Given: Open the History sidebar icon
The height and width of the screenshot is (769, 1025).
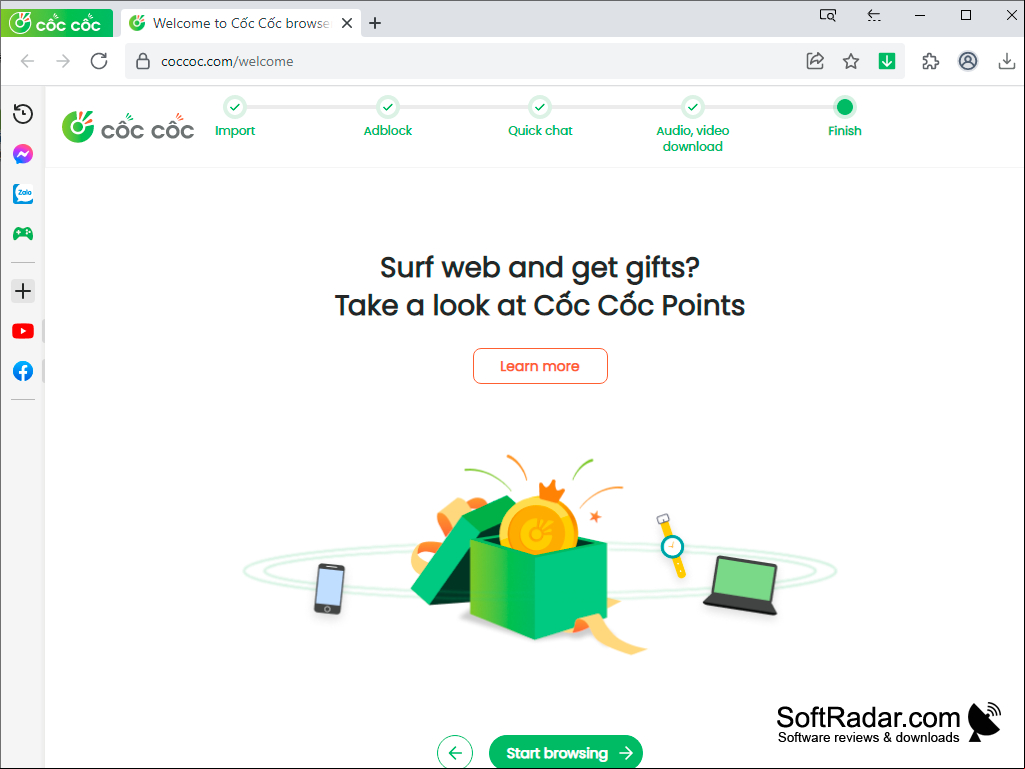Looking at the screenshot, I should click(23, 114).
